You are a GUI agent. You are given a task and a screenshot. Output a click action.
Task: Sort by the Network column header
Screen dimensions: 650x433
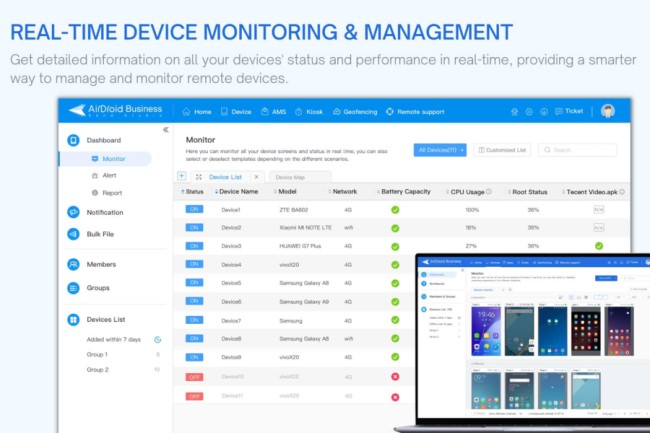(343, 192)
